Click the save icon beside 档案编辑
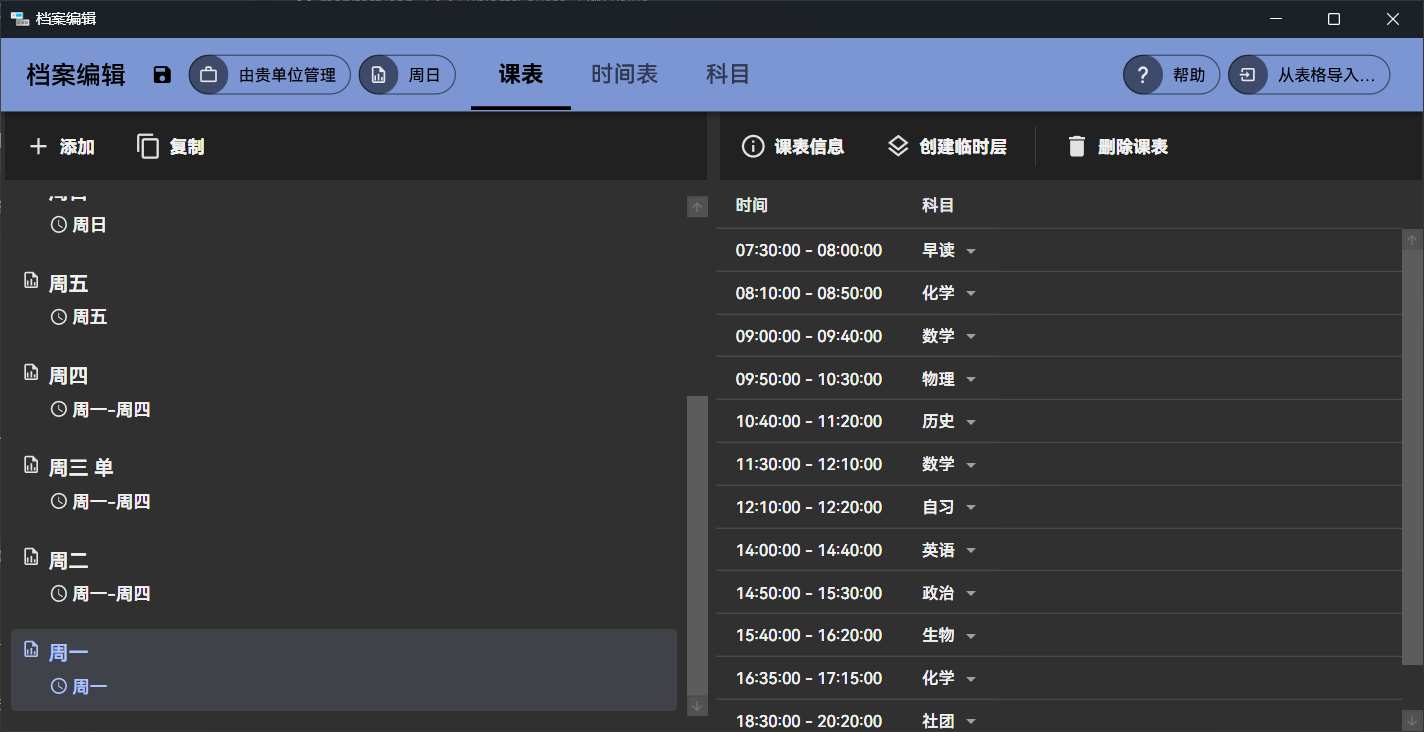Viewport: 1424px width, 732px height. click(162, 75)
